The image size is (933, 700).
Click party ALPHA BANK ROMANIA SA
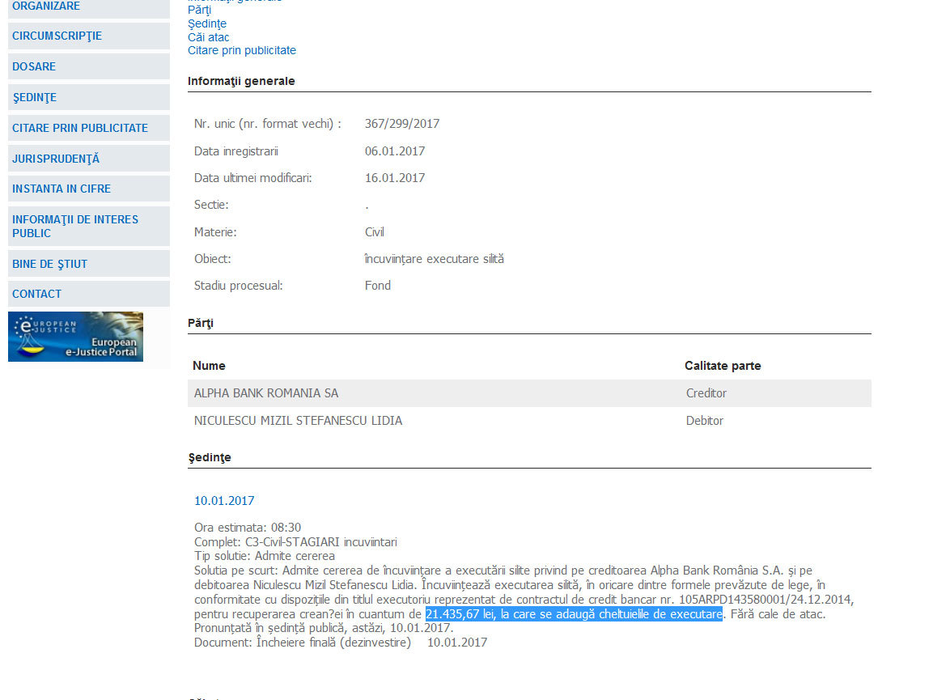[x=266, y=393]
